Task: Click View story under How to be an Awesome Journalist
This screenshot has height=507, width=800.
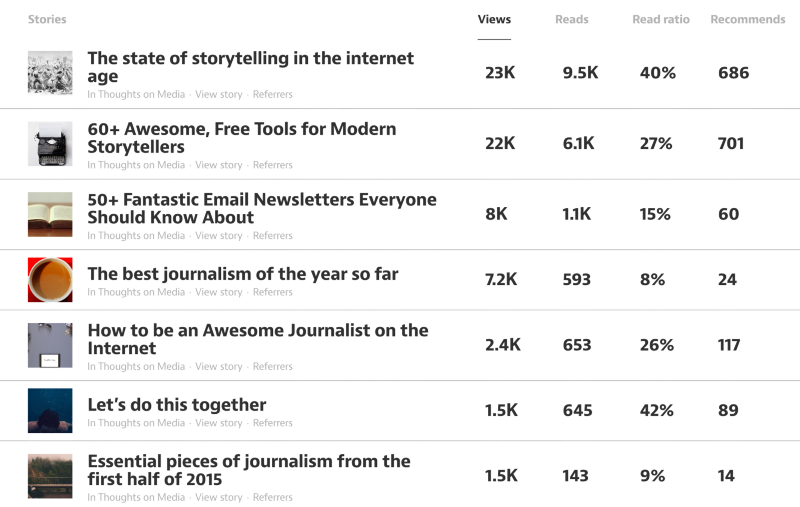Action: click(x=219, y=367)
